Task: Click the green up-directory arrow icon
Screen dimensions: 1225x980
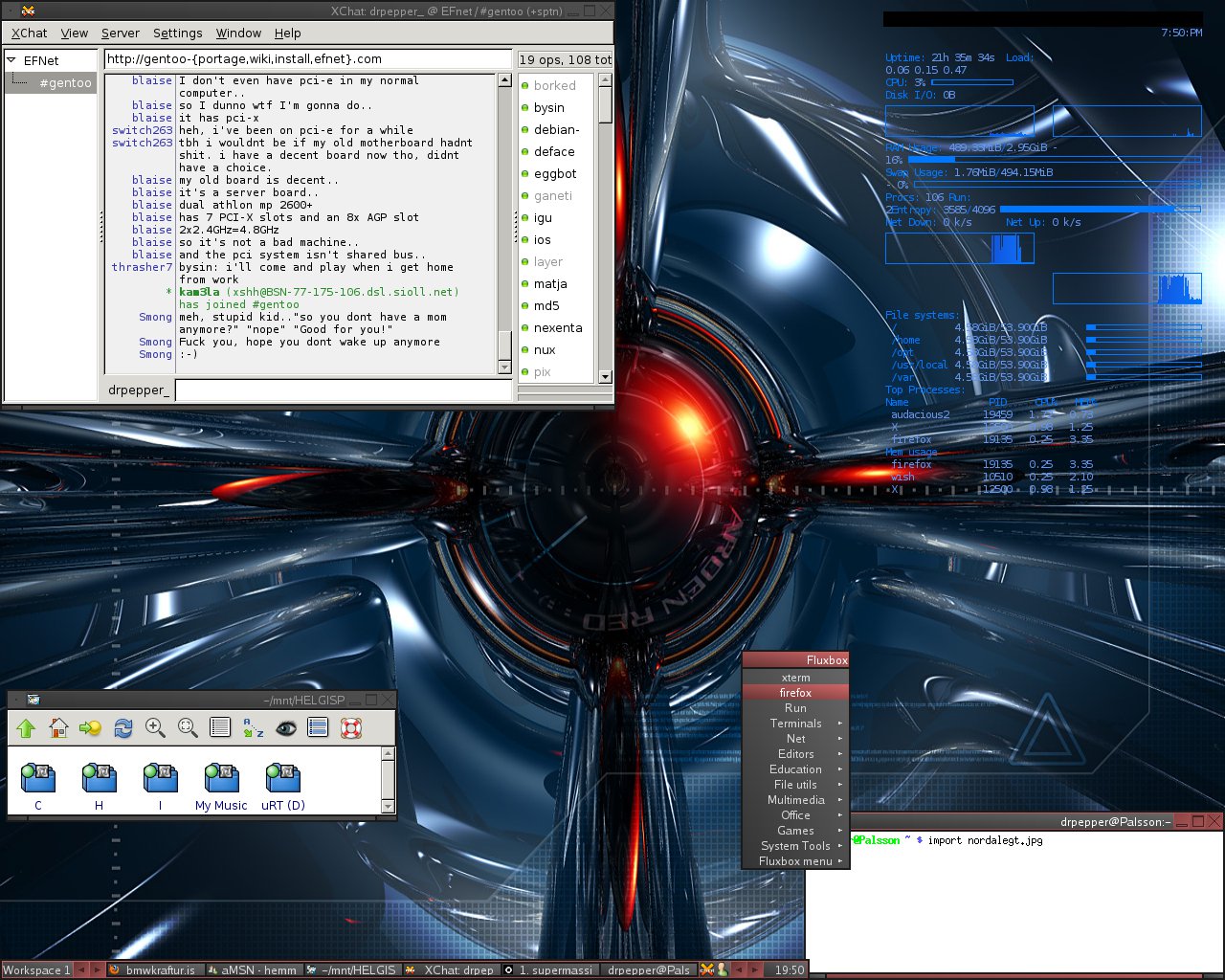Action: 26,728
